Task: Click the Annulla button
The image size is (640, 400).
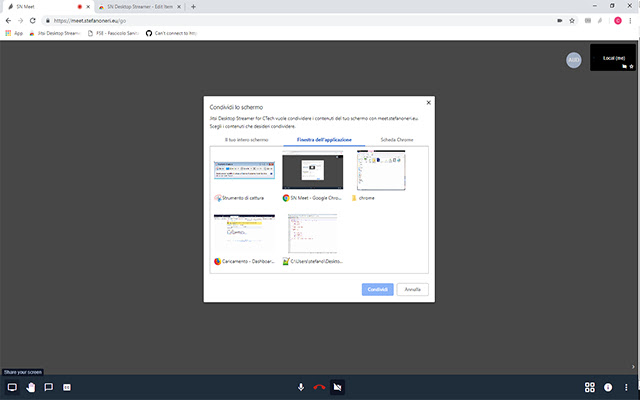Action: tap(413, 289)
